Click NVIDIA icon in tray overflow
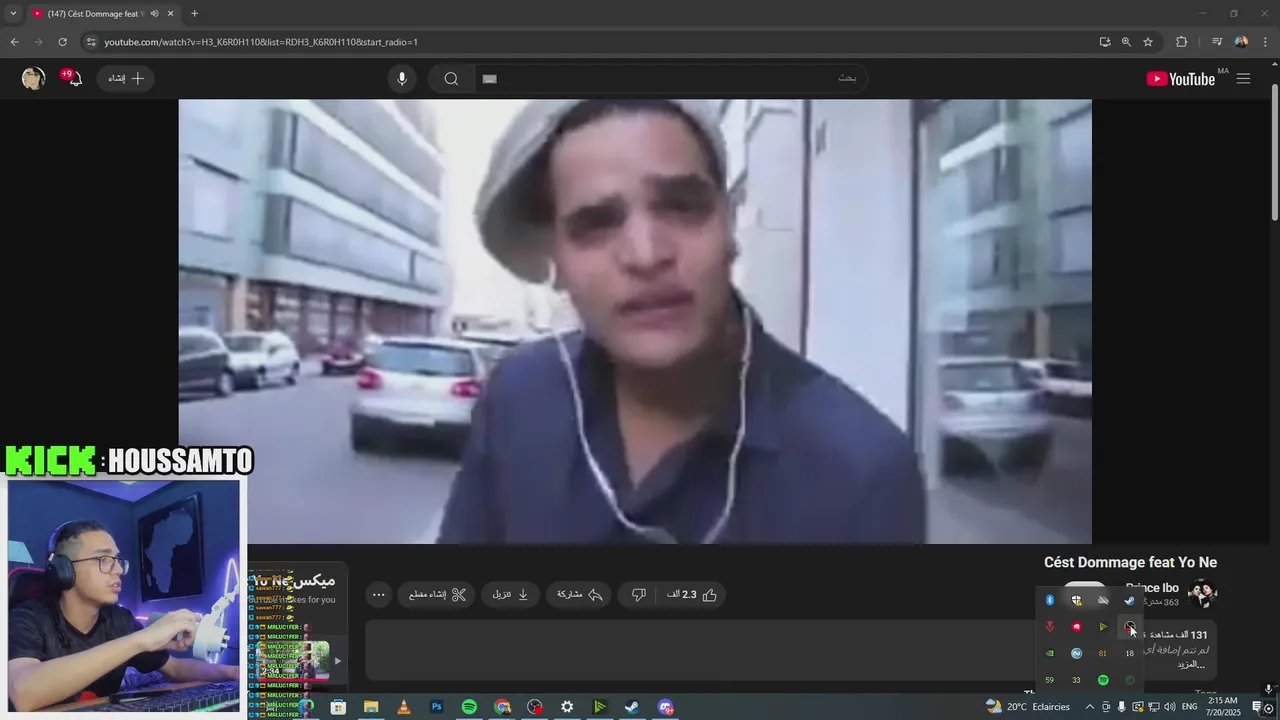This screenshot has height=720, width=1280. 1050,653
